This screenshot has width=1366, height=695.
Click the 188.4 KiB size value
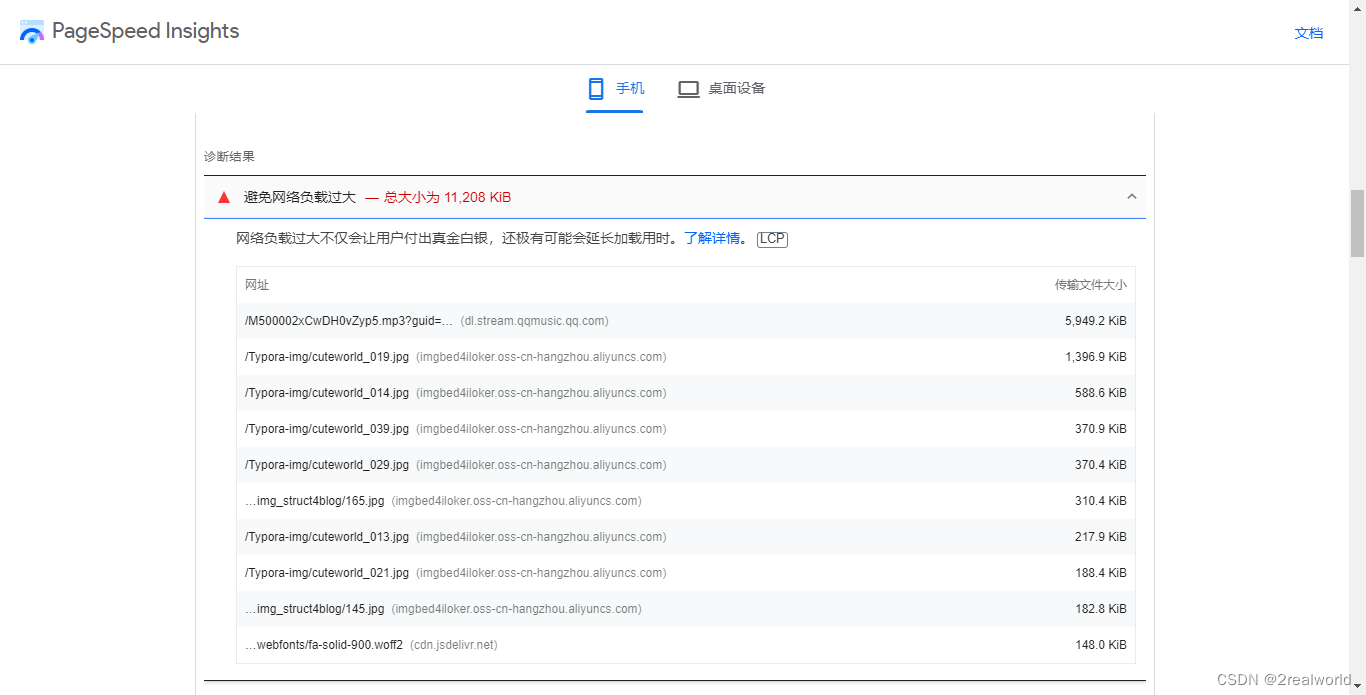coord(1101,573)
